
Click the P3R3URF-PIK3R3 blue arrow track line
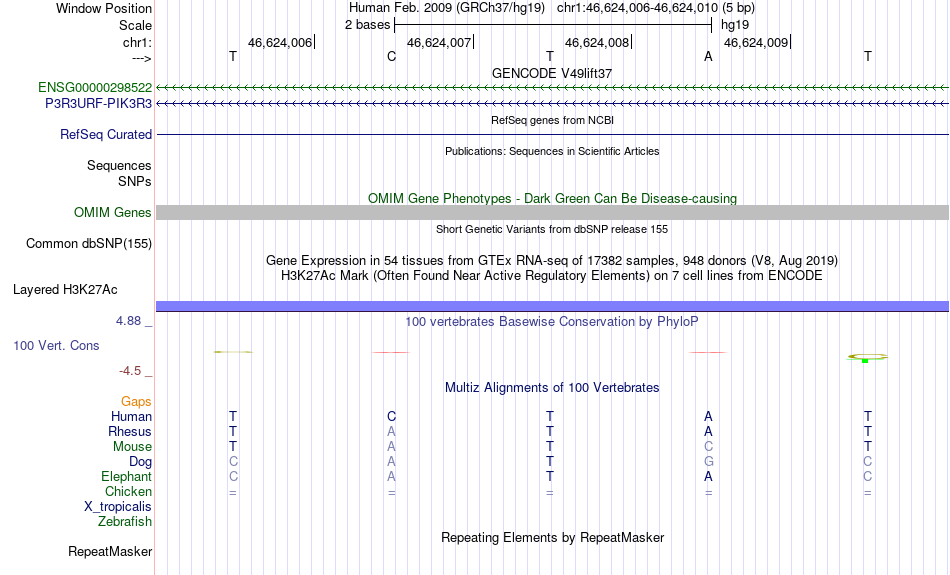553,104
